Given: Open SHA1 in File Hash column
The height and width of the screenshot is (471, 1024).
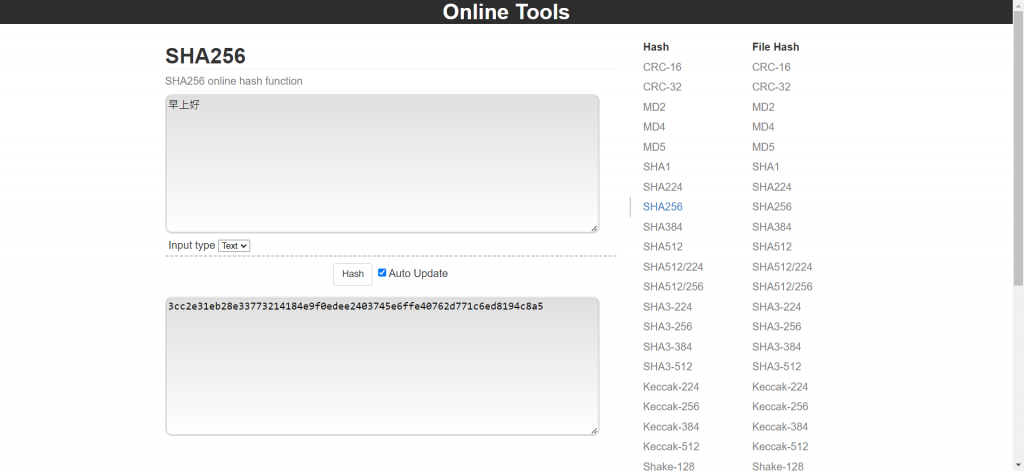Looking at the screenshot, I should coord(765,167).
